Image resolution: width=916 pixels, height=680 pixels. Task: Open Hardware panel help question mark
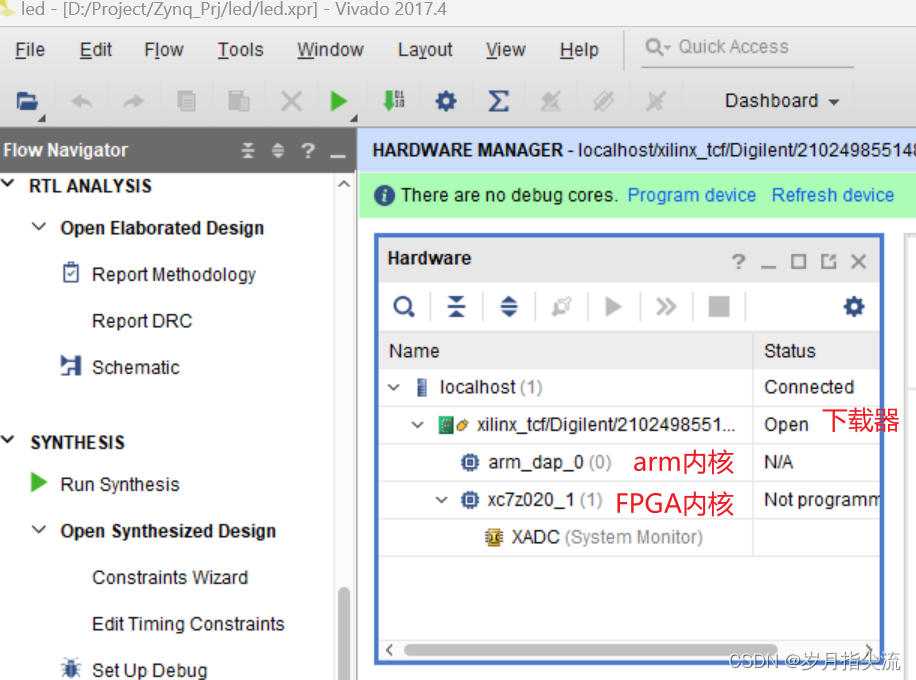(738, 261)
